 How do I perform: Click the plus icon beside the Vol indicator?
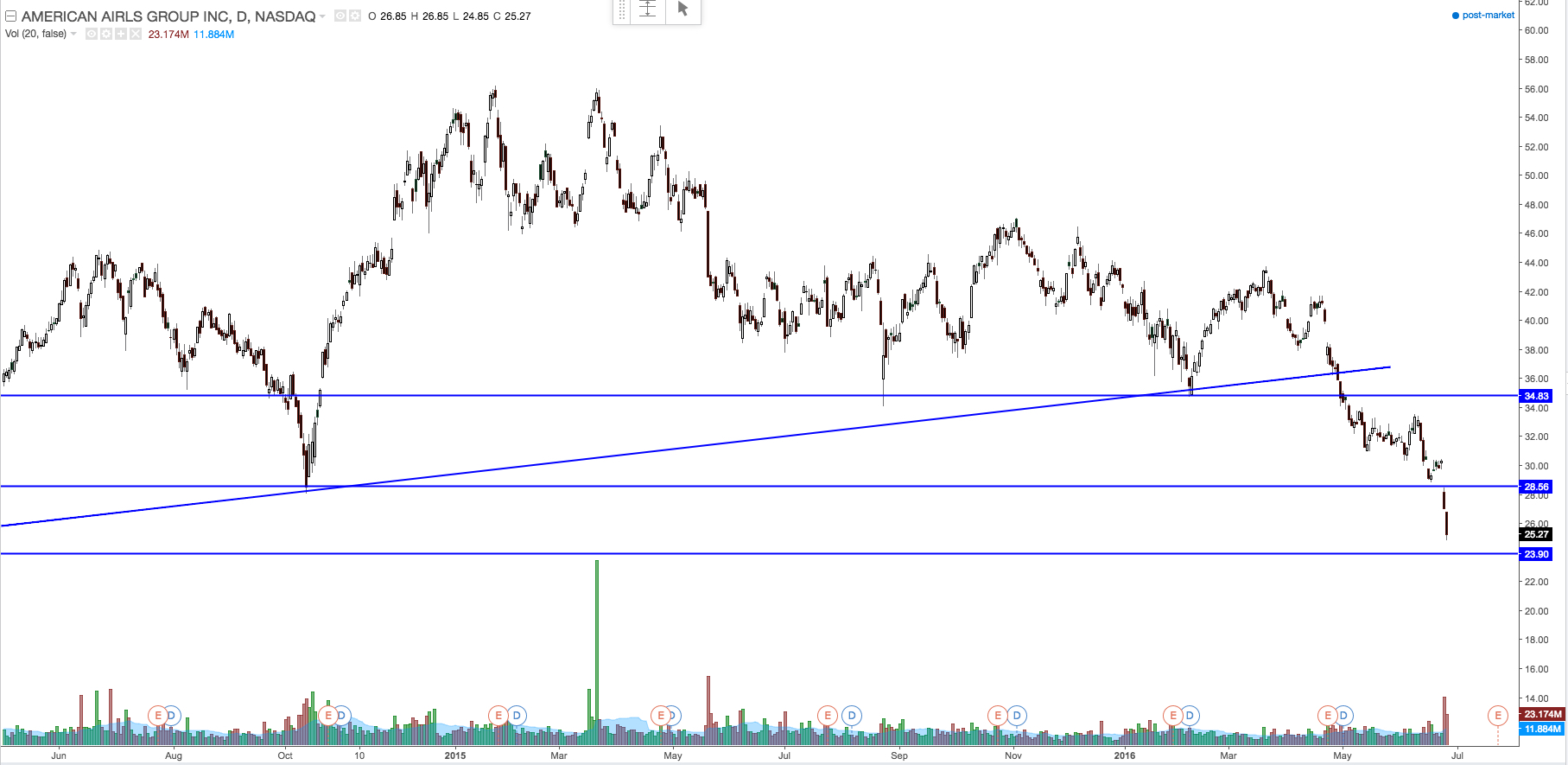pyautogui.click(x=121, y=35)
